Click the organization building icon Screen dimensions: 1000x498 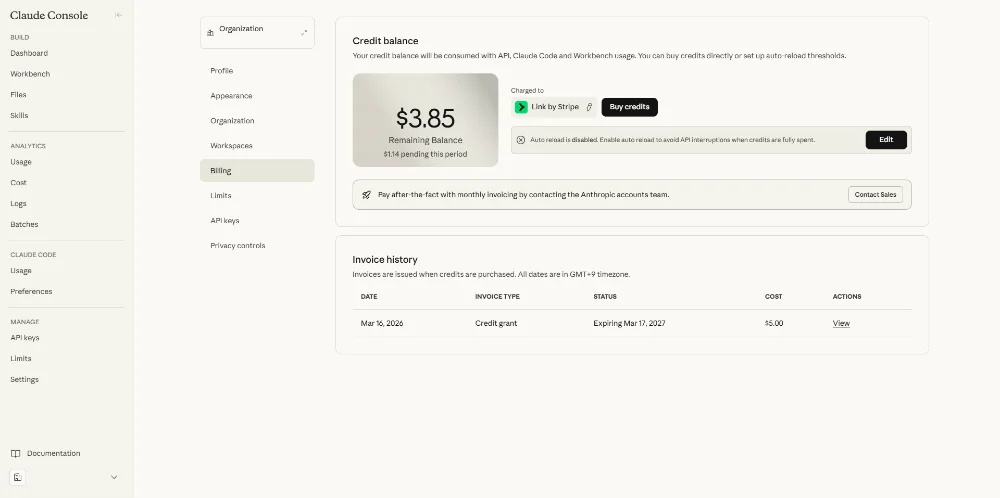coord(210,33)
